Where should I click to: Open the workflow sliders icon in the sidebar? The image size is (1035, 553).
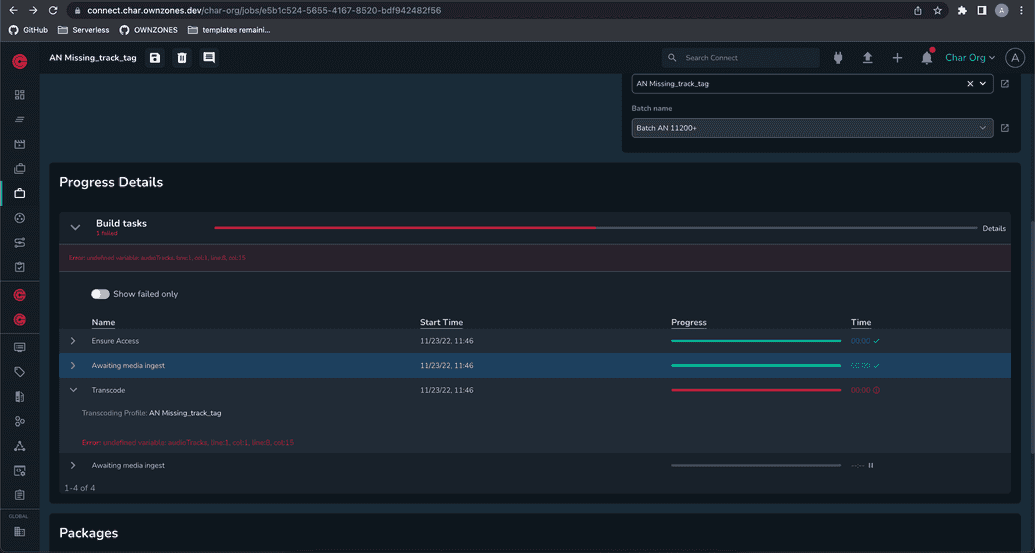20,243
